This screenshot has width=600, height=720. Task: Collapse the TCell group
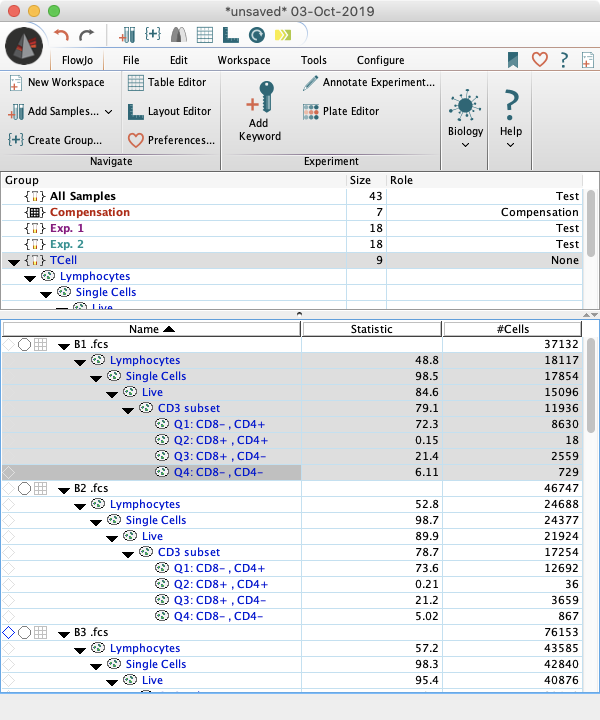[14, 262]
